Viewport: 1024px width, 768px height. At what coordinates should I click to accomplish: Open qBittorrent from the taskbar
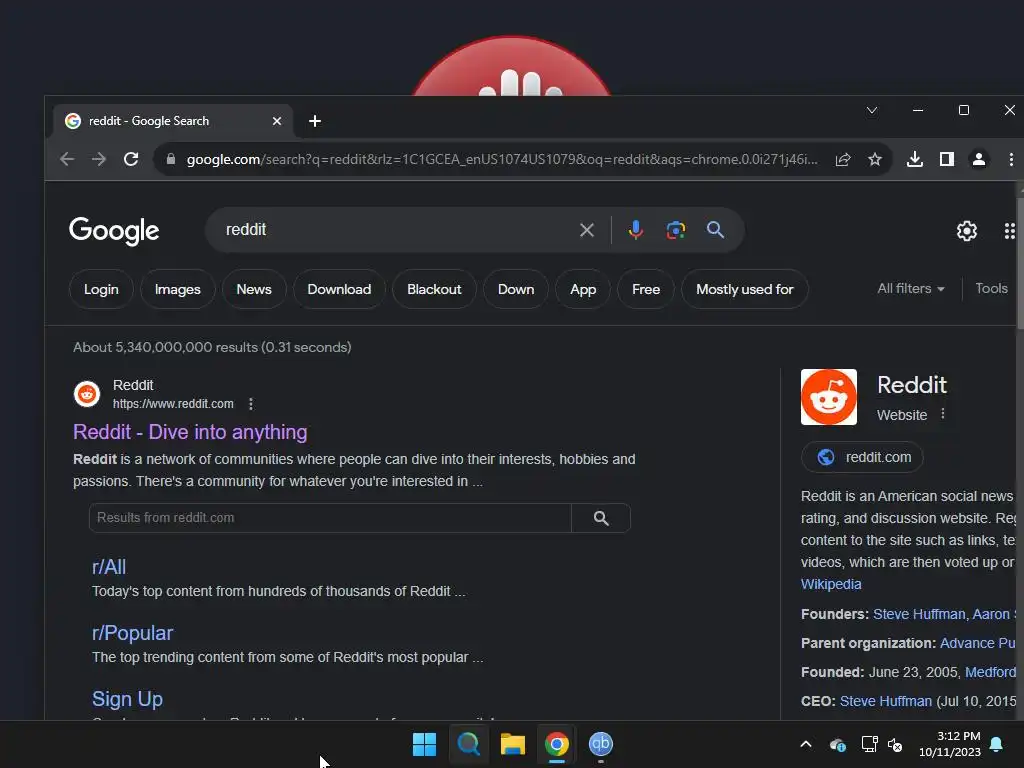click(601, 744)
